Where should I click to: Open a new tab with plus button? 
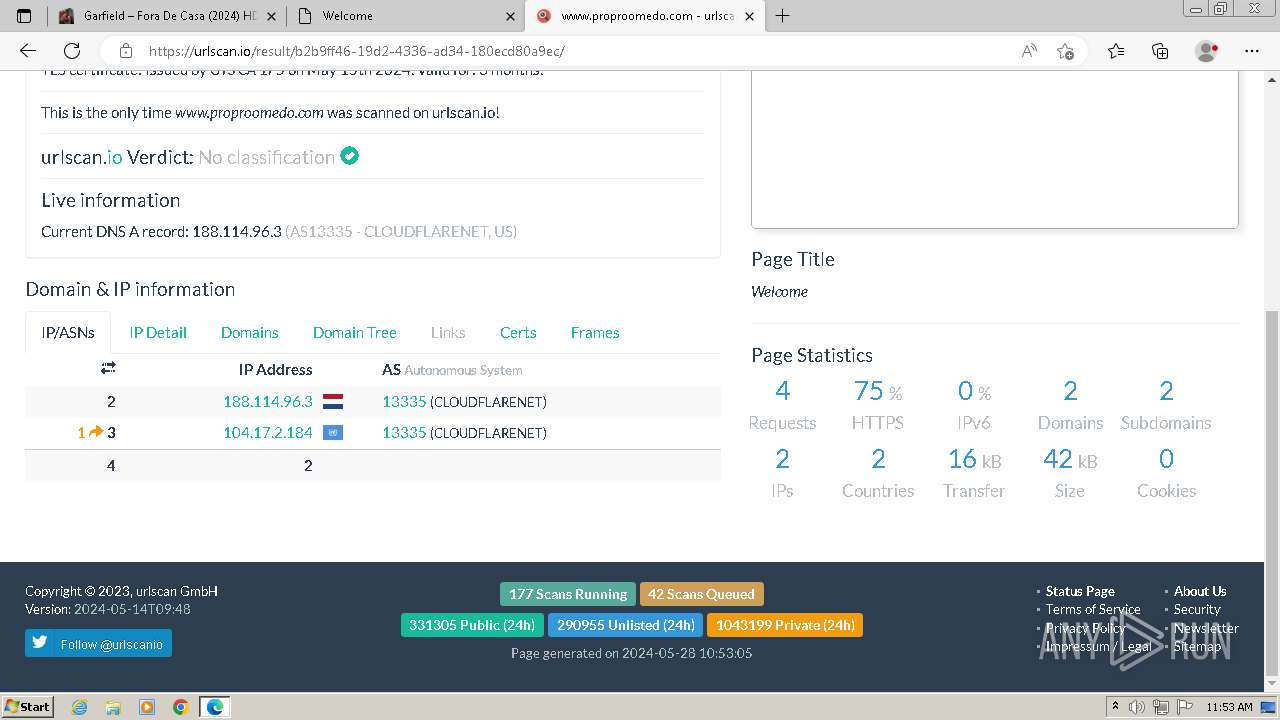pyautogui.click(x=782, y=16)
